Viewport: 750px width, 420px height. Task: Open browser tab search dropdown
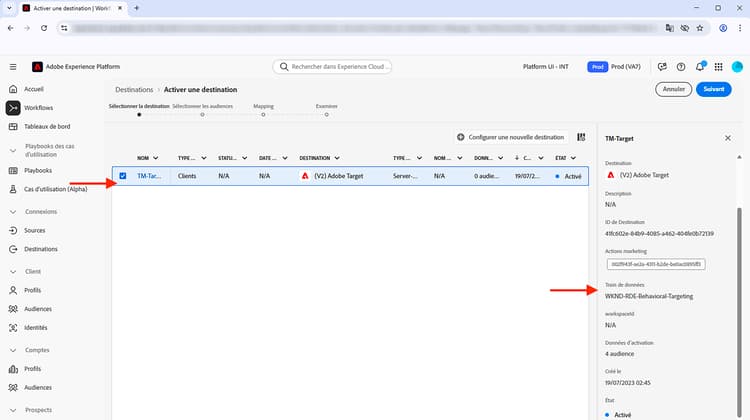[9, 8]
